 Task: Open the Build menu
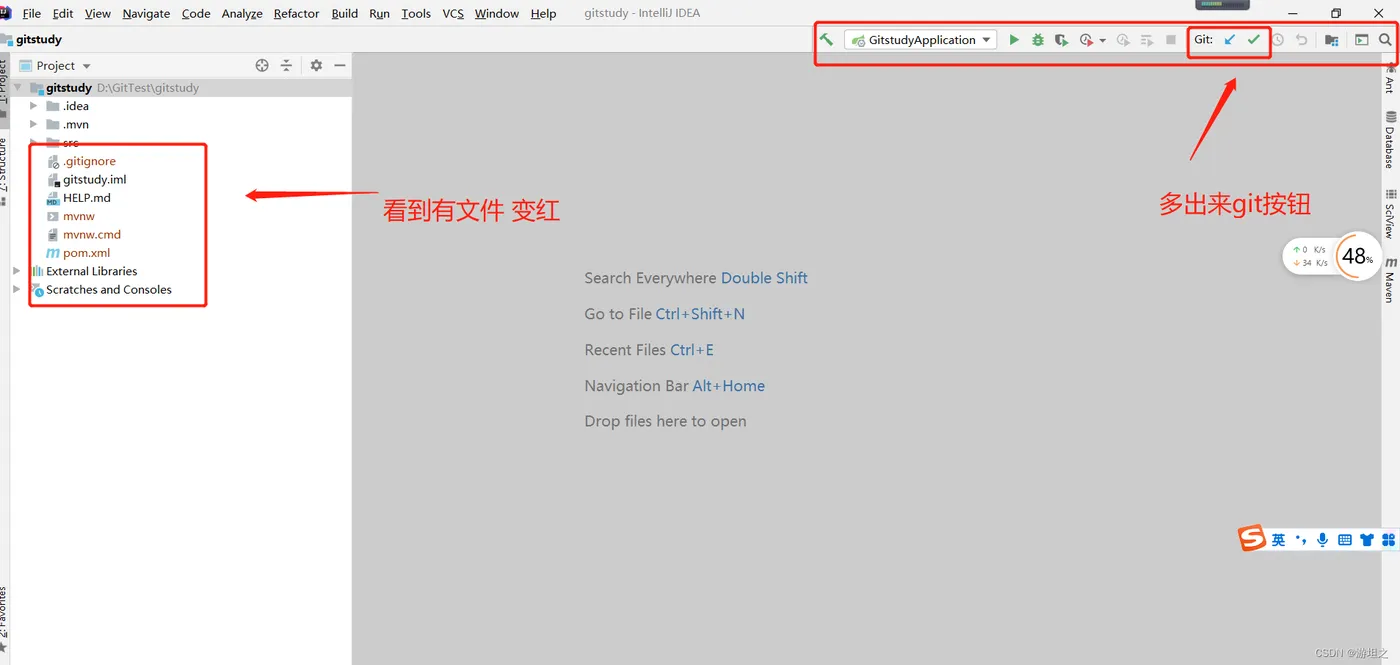point(345,13)
